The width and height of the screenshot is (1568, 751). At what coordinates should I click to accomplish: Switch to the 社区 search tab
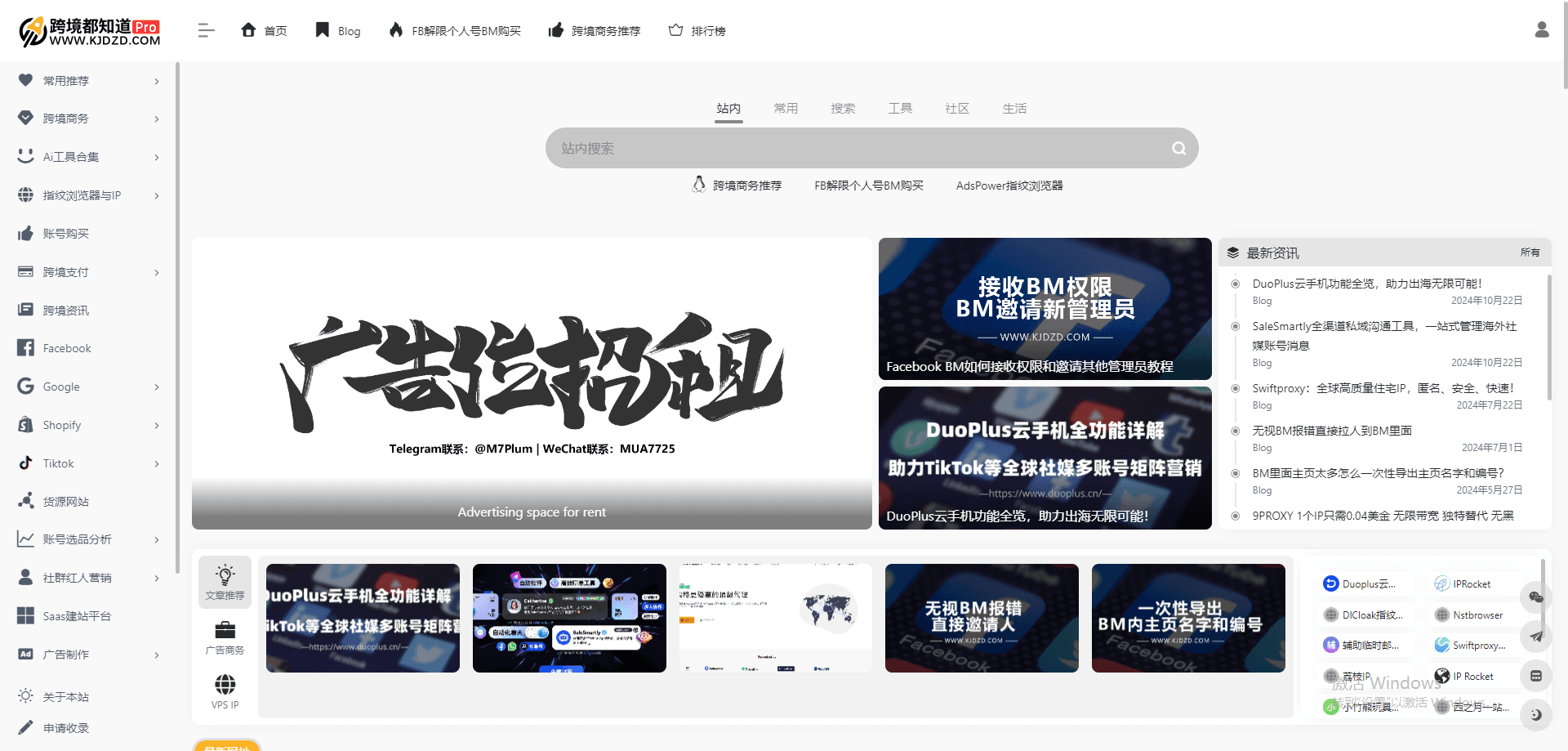coord(957,109)
